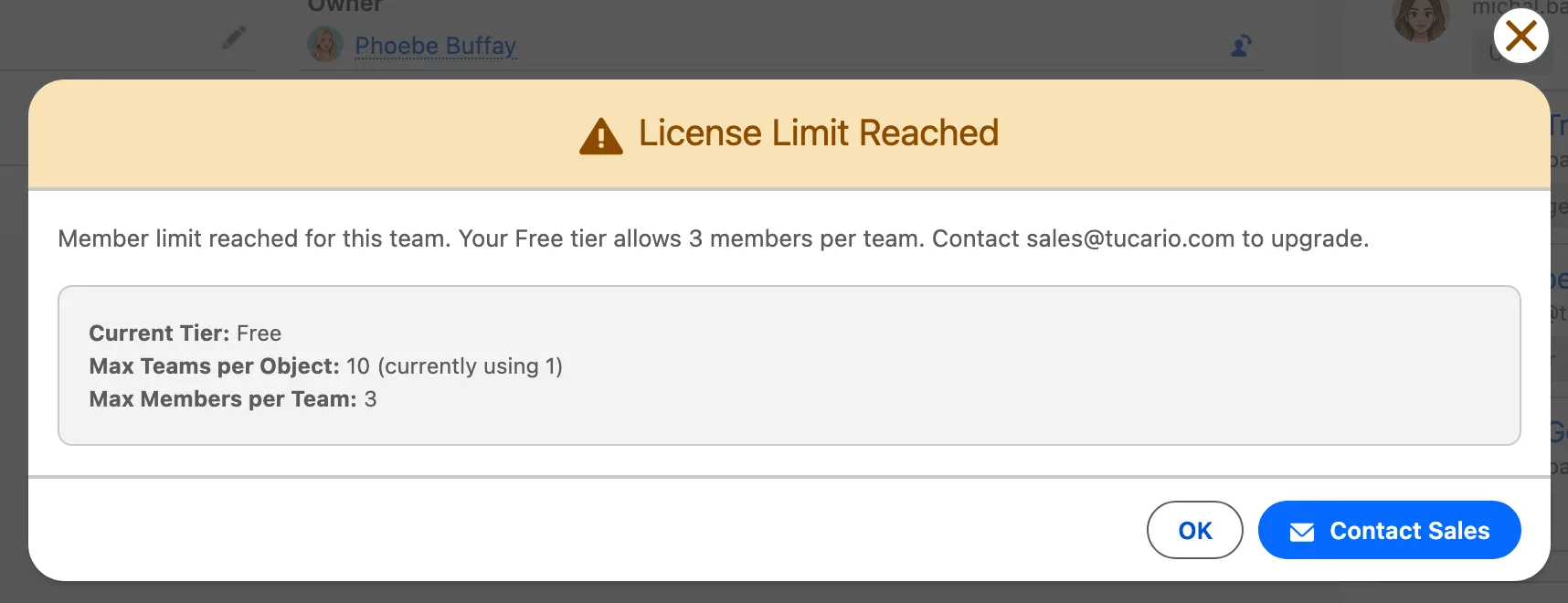Click the warning triangle icon in the dialog header
1568x603 pixels.
click(x=601, y=133)
